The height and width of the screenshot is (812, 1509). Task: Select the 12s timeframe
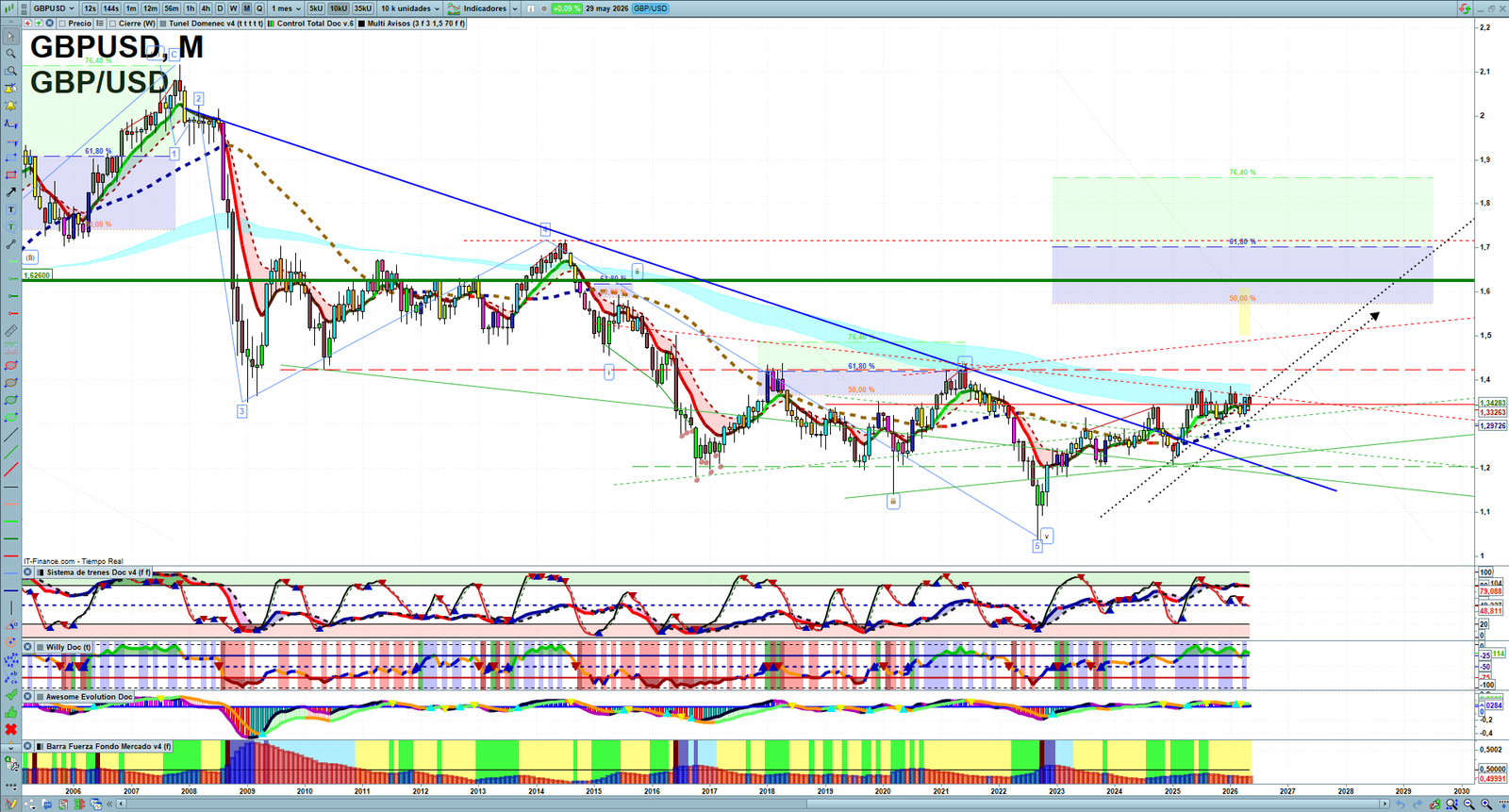pyautogui.click(x=90, y=8)
